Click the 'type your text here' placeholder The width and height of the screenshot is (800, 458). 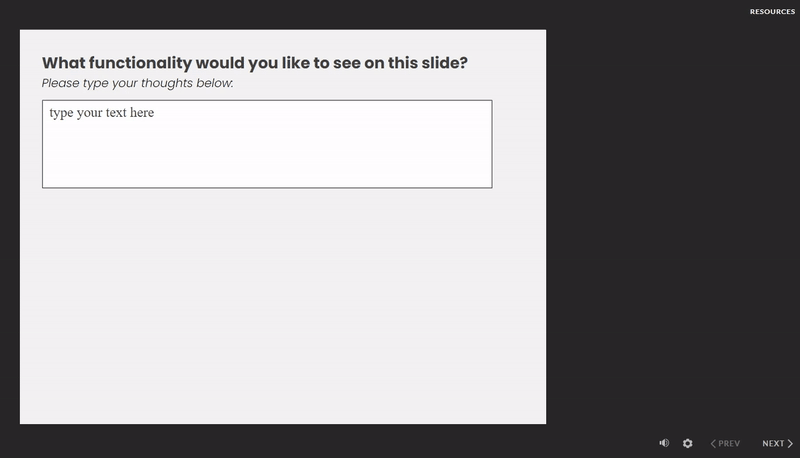[x=102, y=113]
